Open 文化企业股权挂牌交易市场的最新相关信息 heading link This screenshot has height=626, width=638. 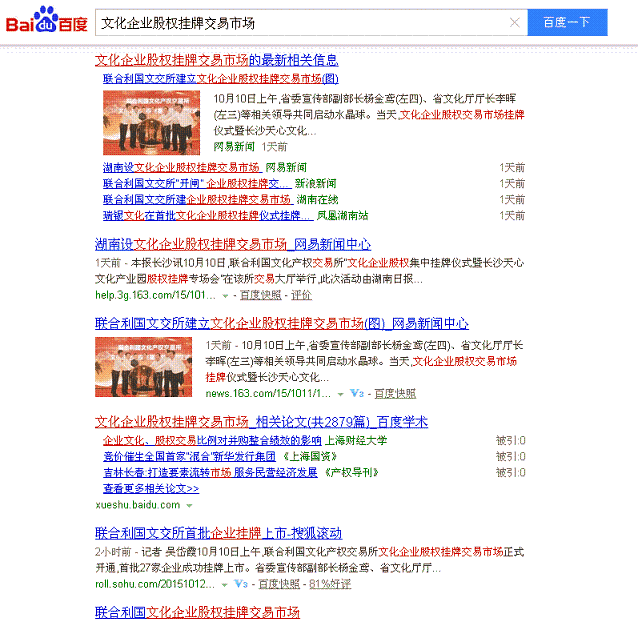point(216,61)
